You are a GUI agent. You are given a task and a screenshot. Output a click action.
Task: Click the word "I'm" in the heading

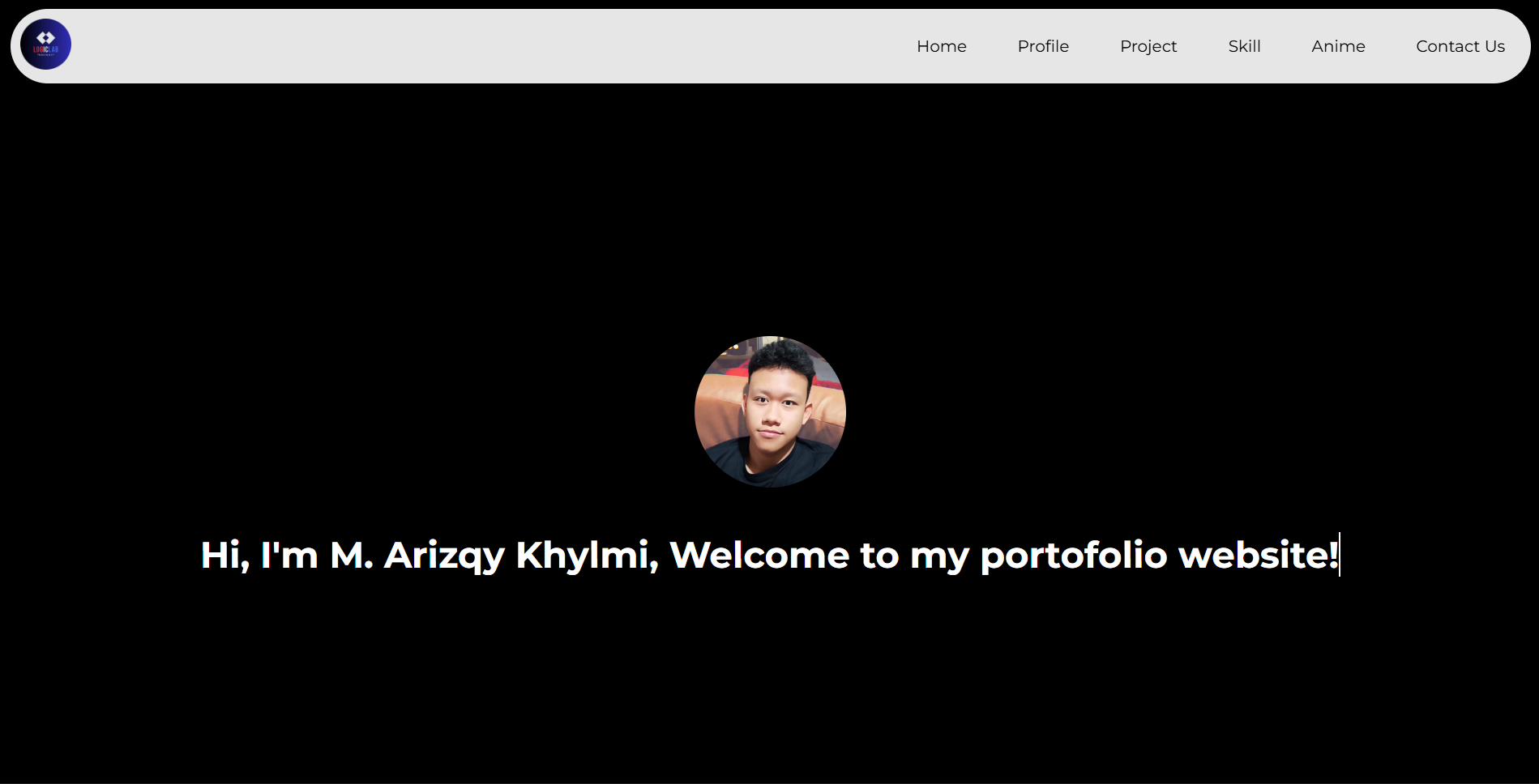[289, 556]
